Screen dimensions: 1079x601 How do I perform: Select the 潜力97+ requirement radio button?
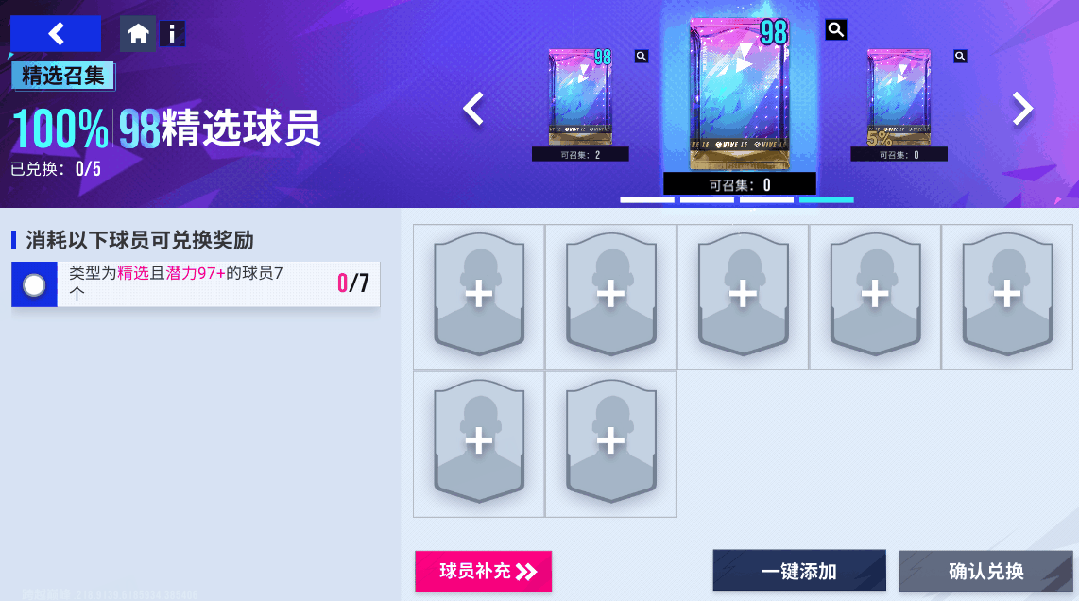pyautogui.click(x=34, y=284)
